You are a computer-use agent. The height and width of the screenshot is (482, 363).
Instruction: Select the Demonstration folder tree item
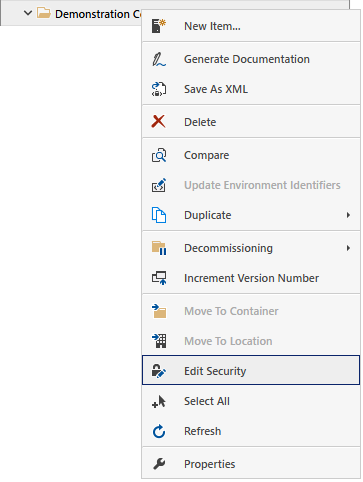pos(89,14)
